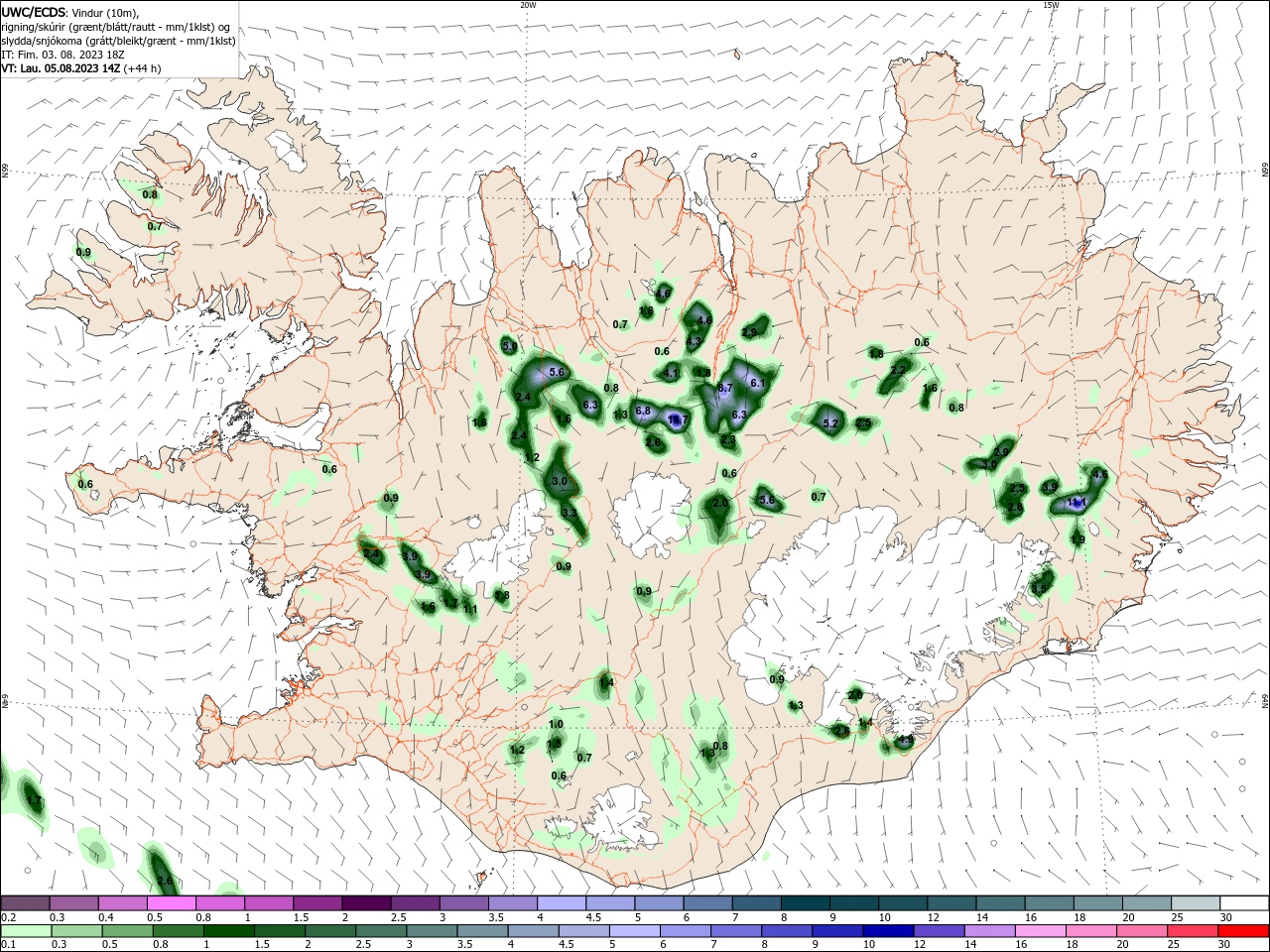Screen dimensions: 1270x952
Task: Click the 4.1 precipitation value
Action: tap(672, 374)
